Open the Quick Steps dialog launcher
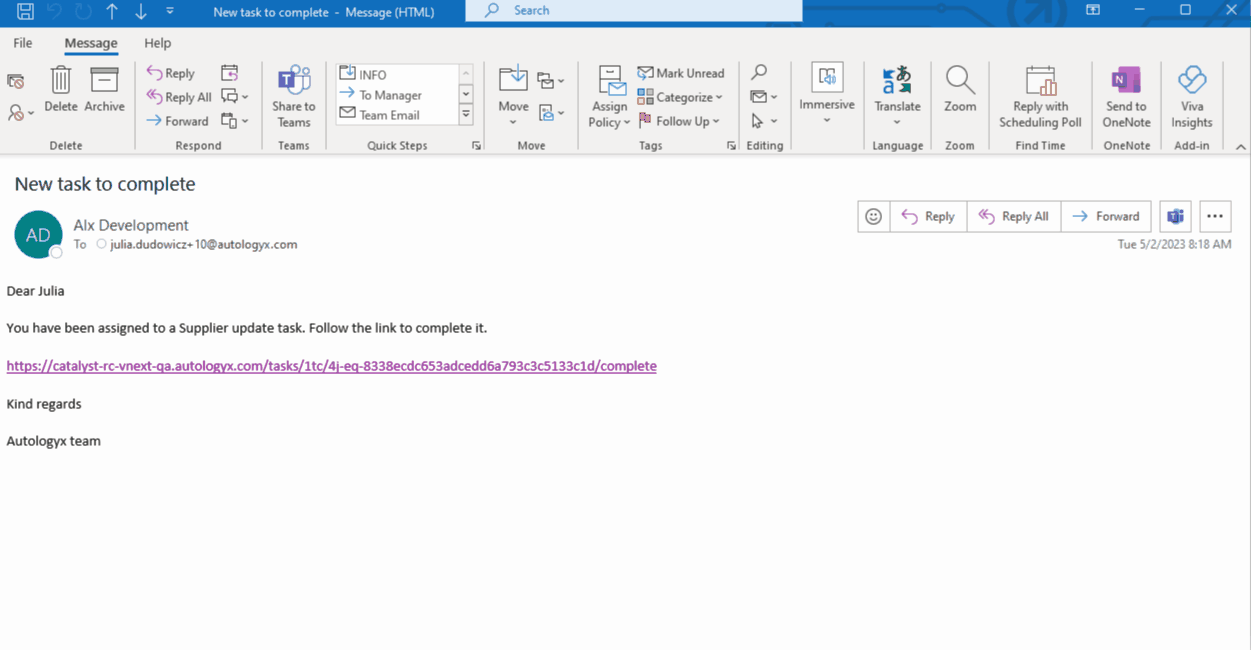Screen dimensions: 1251x650 point(477,146)
